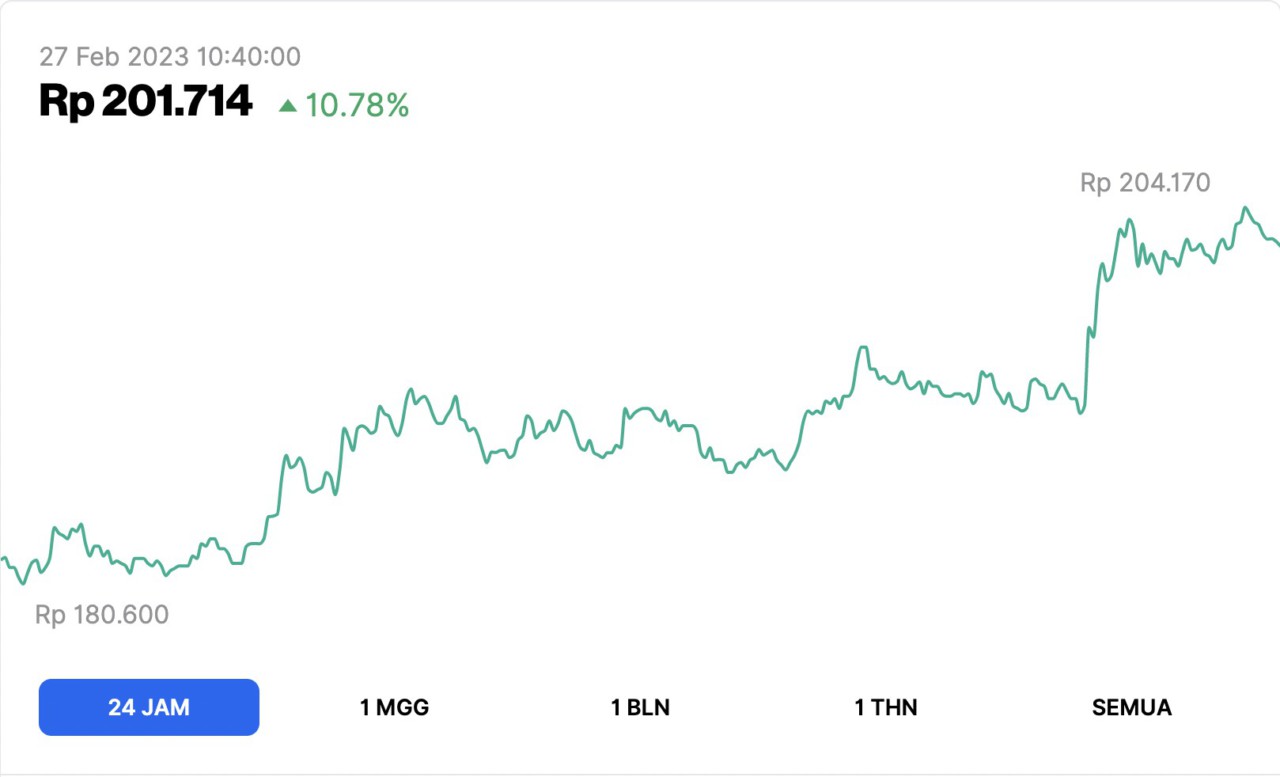
Task: Click the Rp 201.714 current price
Action: [146, 102]
